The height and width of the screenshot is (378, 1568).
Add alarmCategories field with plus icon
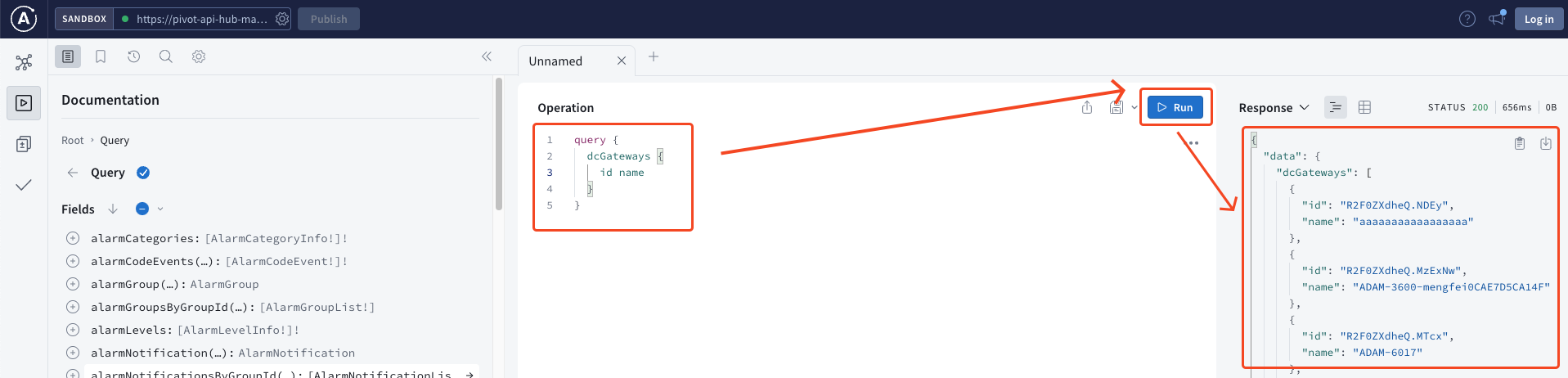click(x=73, y=238)
